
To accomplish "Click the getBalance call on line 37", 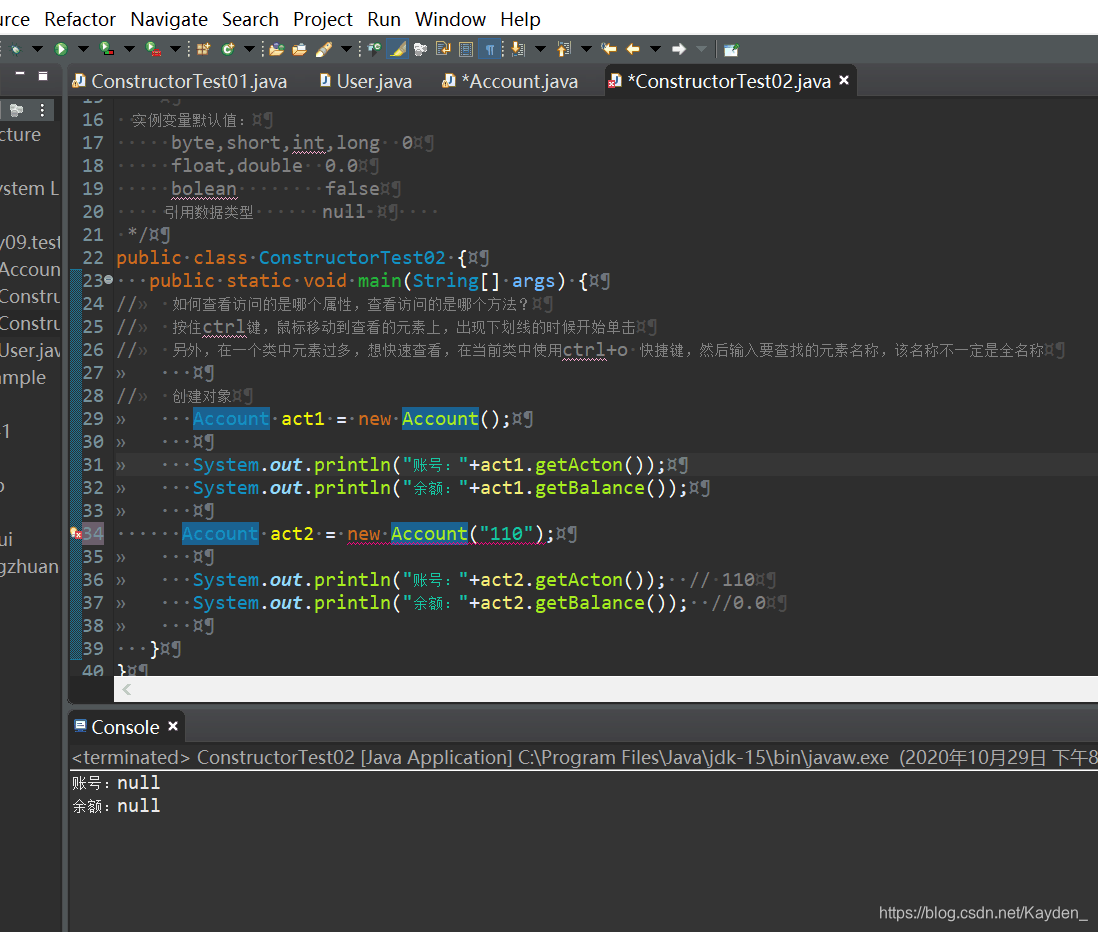I will click(590, 602).
